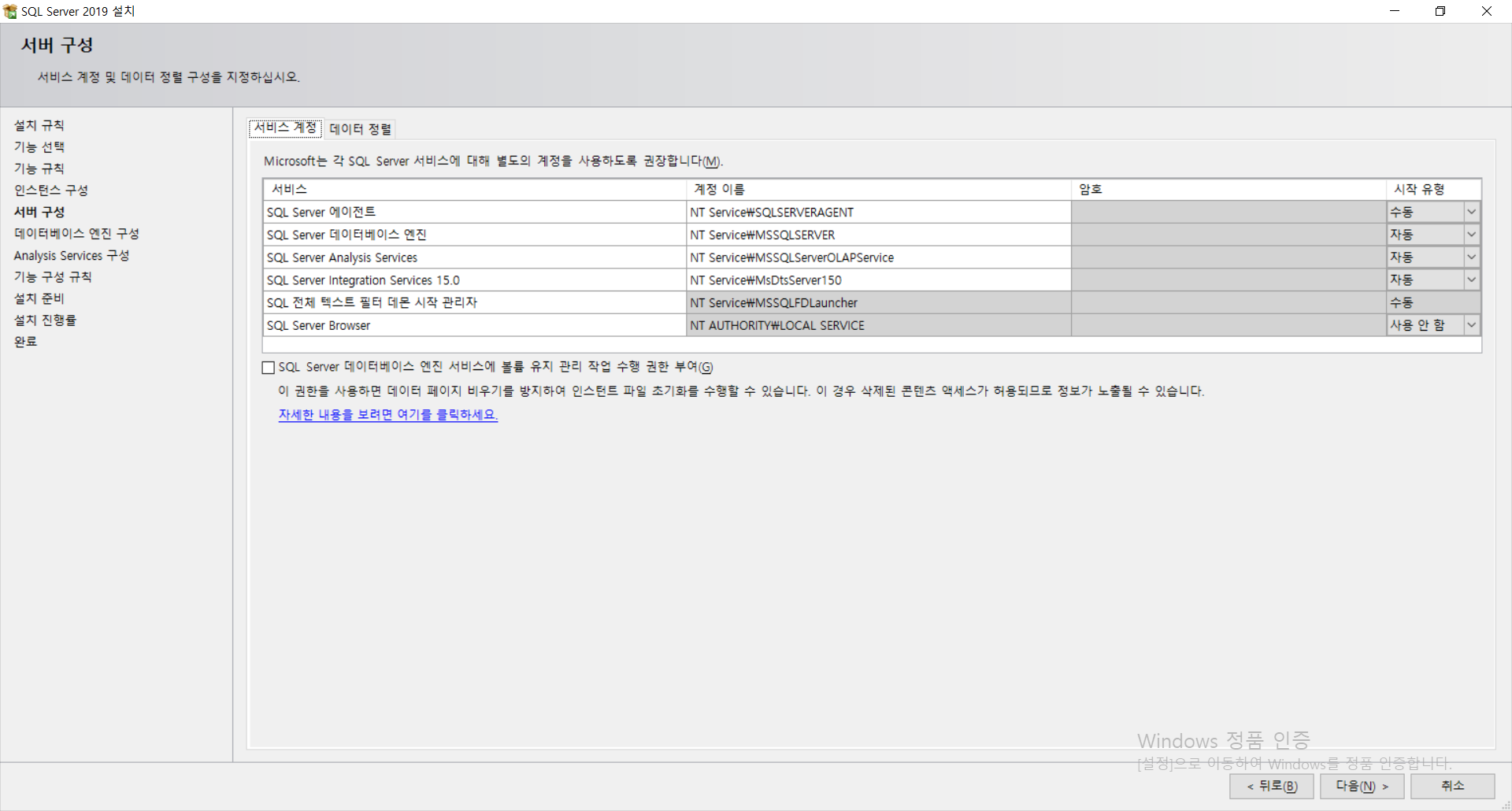The height and width of the screenshot is (811, 1512).
Task: Click the 데이터베이스 엔진 구성 step in sidebar
Action: (76, 234)
